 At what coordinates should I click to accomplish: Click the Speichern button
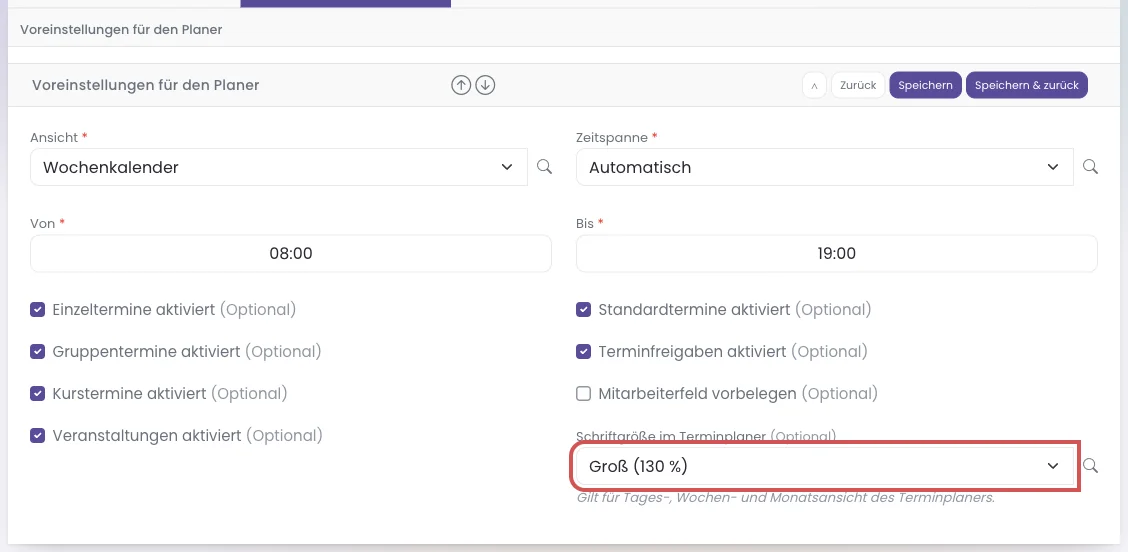click(x=925, y=85)
